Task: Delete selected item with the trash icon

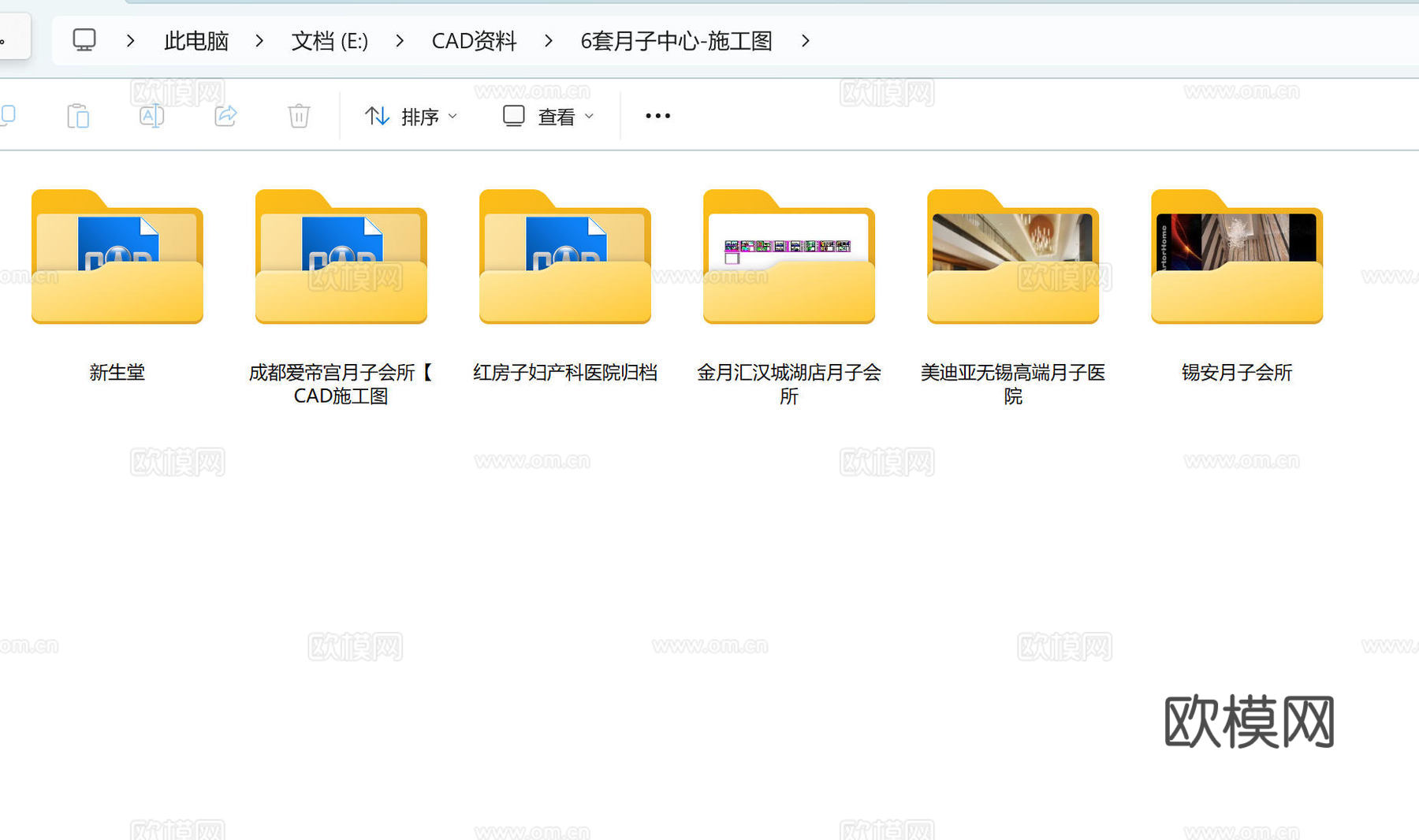Action: pos(298,115)
